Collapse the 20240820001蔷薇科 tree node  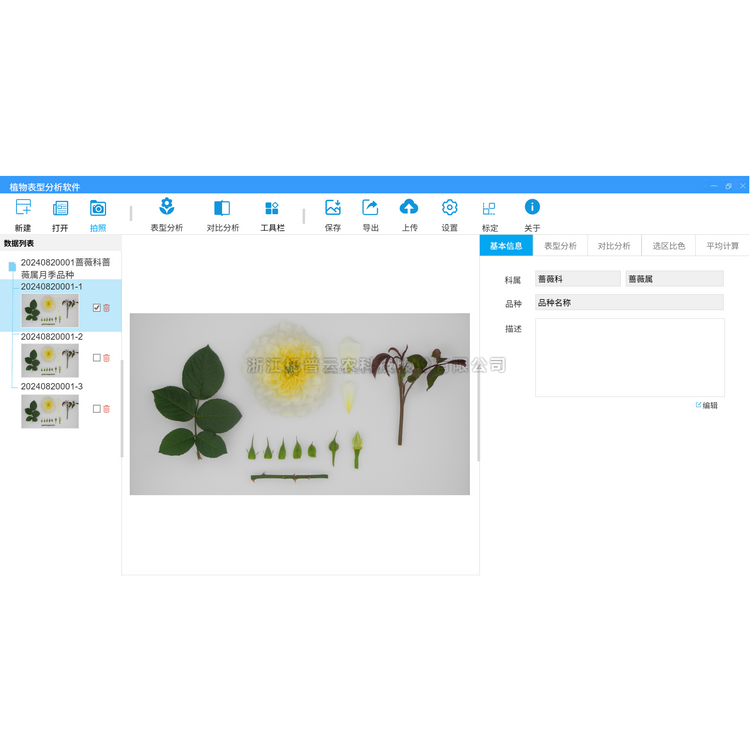(x=12, y=267)
